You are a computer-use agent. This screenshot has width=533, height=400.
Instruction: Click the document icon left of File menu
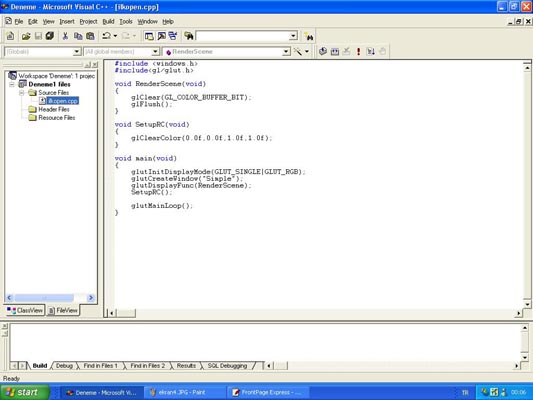point(8,21)
